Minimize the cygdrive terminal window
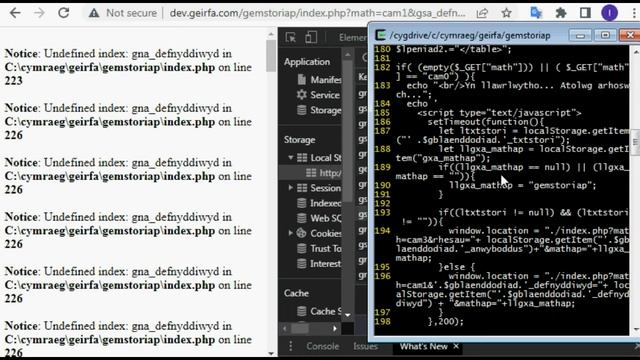The image size is (640, 360). (580, 36)
